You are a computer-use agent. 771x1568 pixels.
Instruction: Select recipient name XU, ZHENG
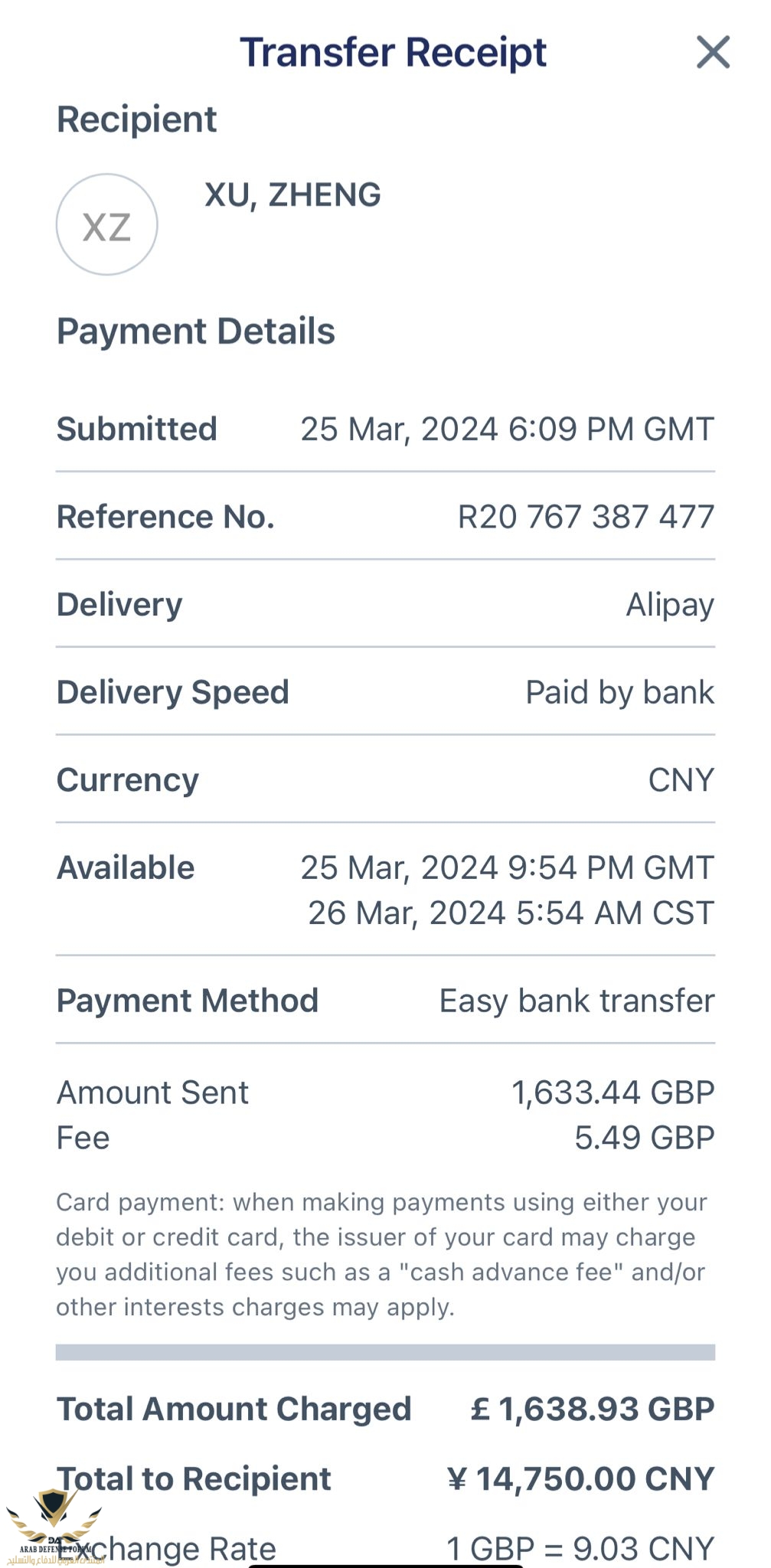(x=292, y=195)
